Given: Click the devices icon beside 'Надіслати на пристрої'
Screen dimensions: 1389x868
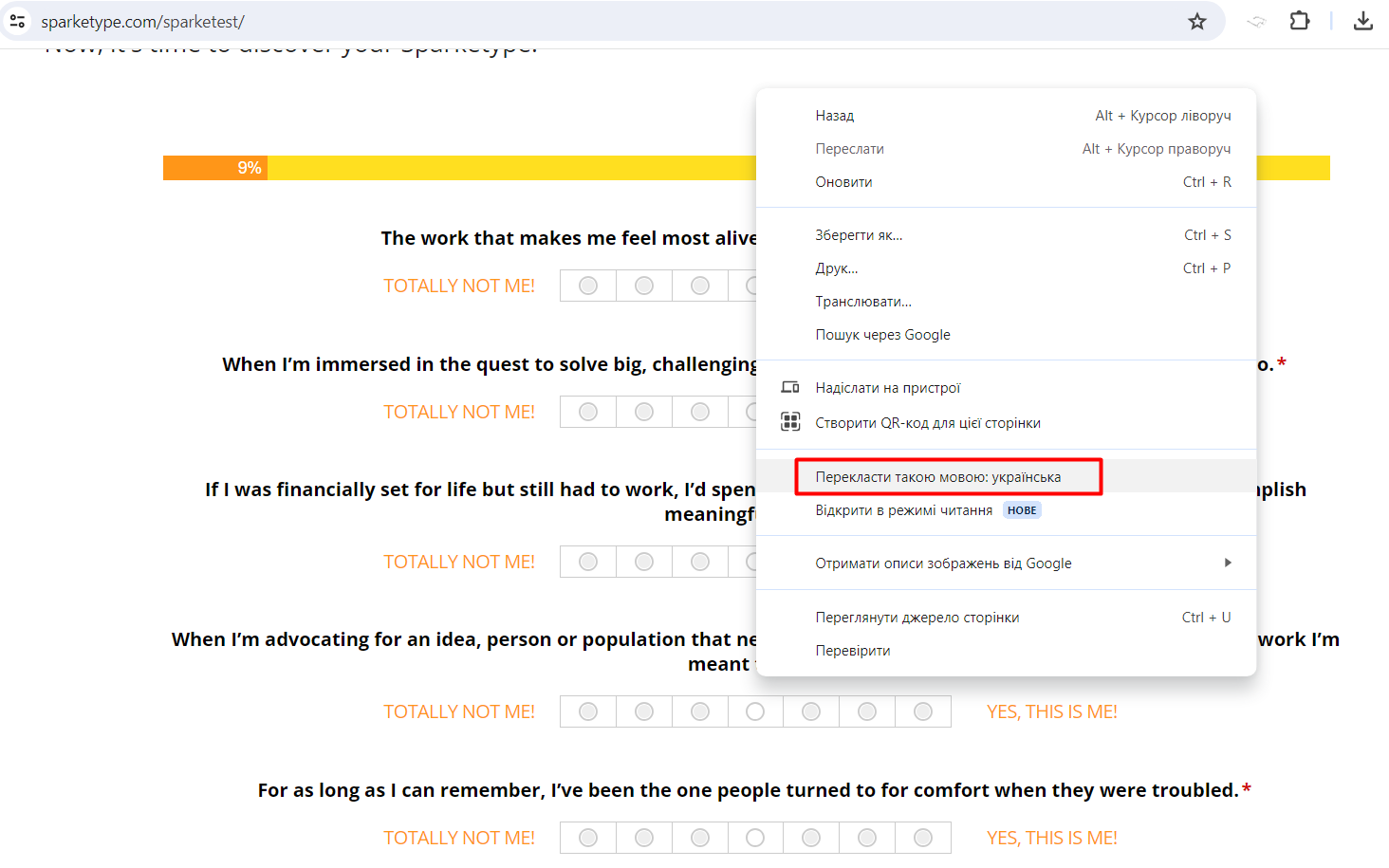Looking at the screenshot, I should pyautogui.click(x=789, y=387).
